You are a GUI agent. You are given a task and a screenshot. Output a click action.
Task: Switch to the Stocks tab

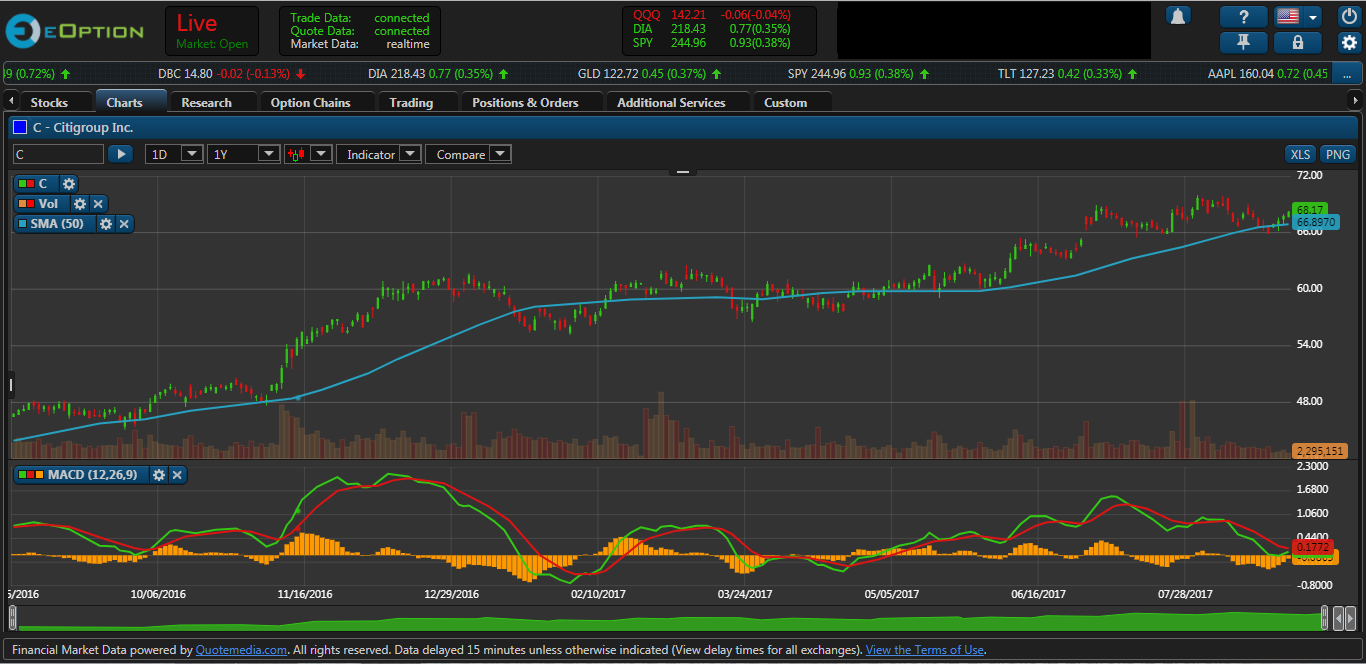(x=49, y=102)
